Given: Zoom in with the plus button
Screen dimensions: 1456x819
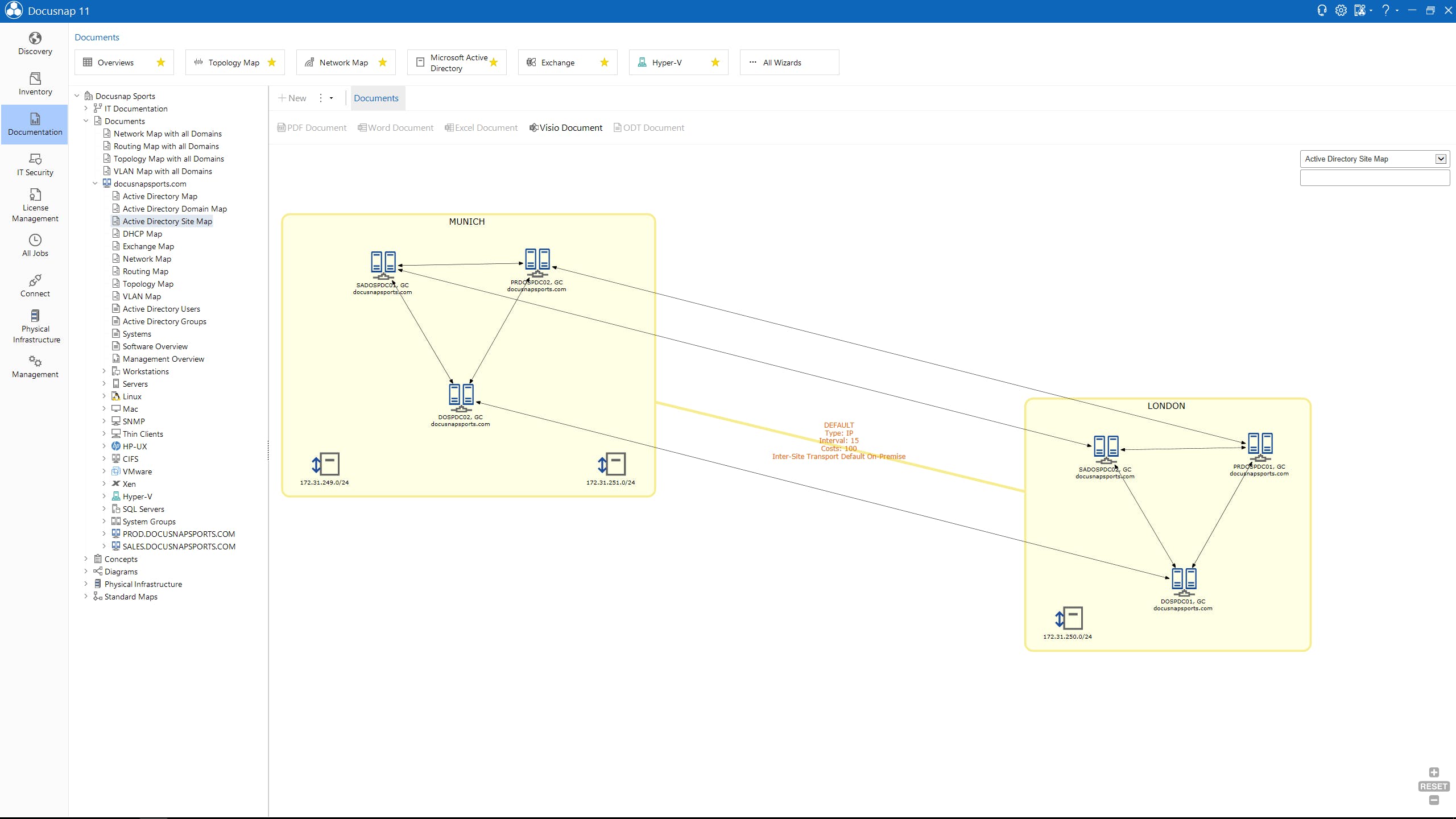Looking at the screenshot, I should tap(1434, 772).
